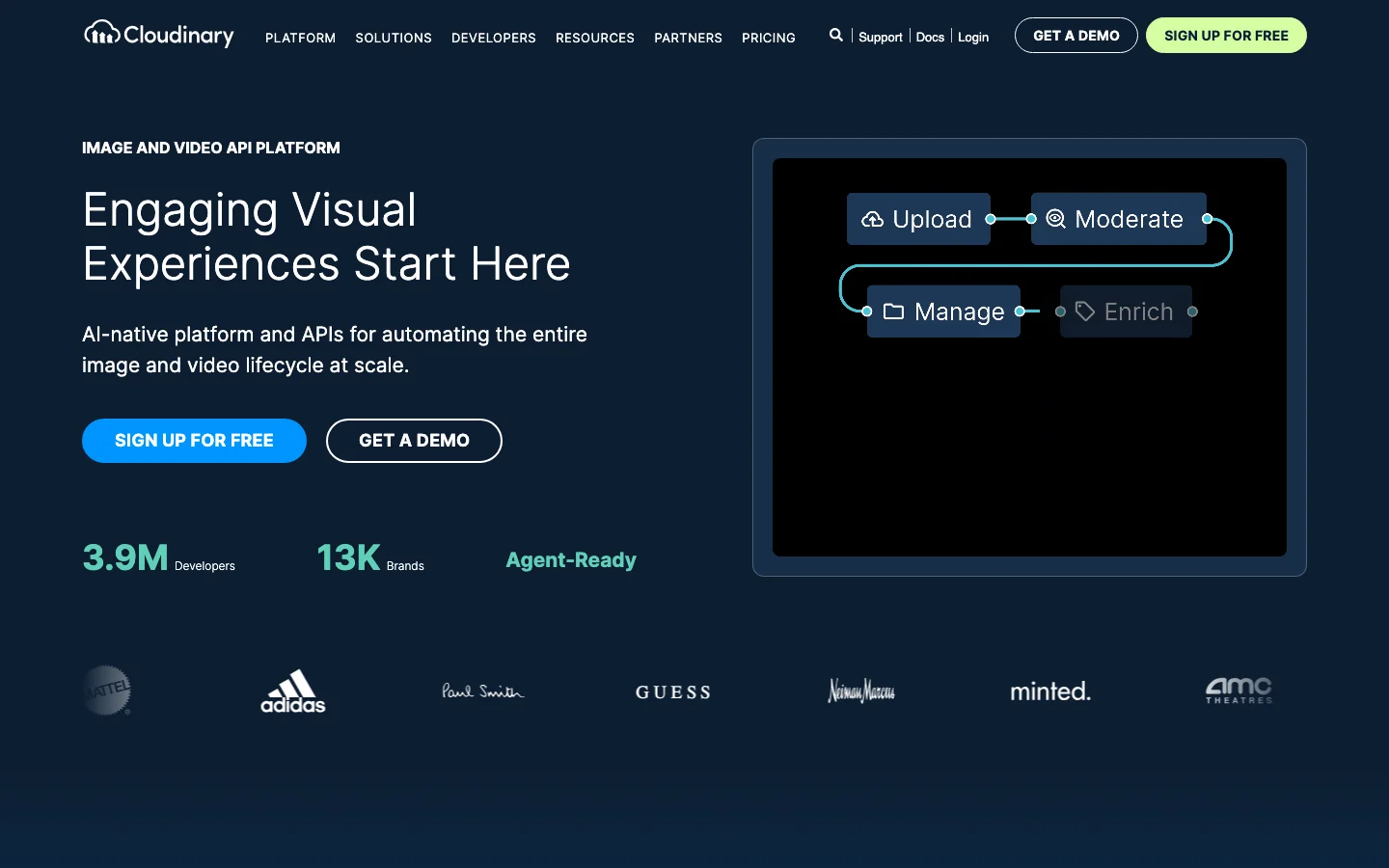1389x868 pixels.
Task: Open the Resources menu
Action: coord(595,38)
